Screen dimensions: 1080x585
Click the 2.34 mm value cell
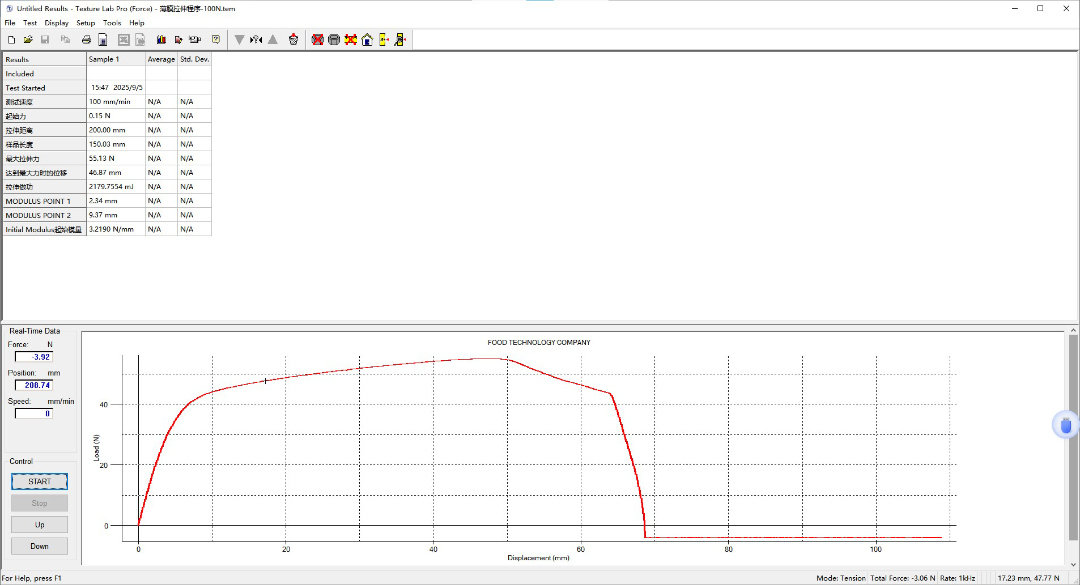tap(116, 201)
